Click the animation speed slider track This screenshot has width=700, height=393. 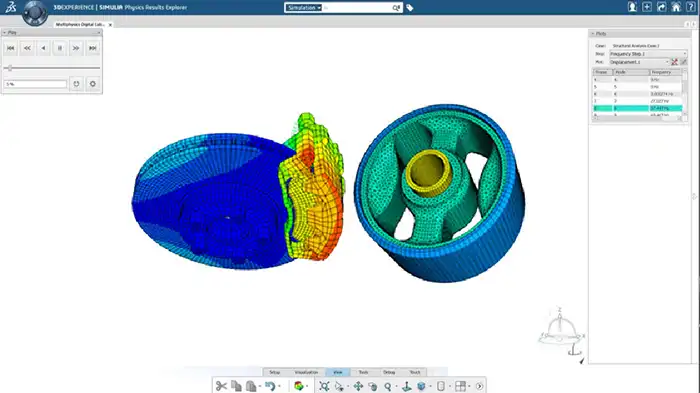(52, 68)
